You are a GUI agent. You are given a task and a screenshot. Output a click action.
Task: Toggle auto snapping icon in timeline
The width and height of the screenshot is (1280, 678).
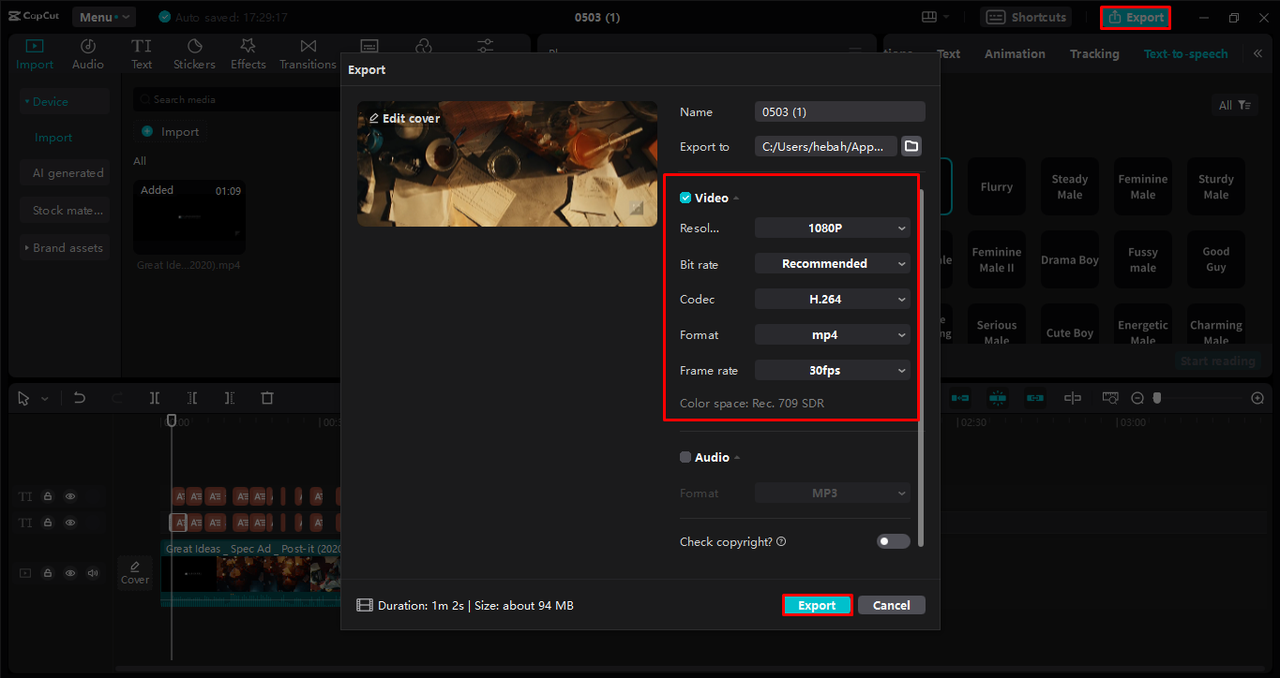[x=997, y=398]
